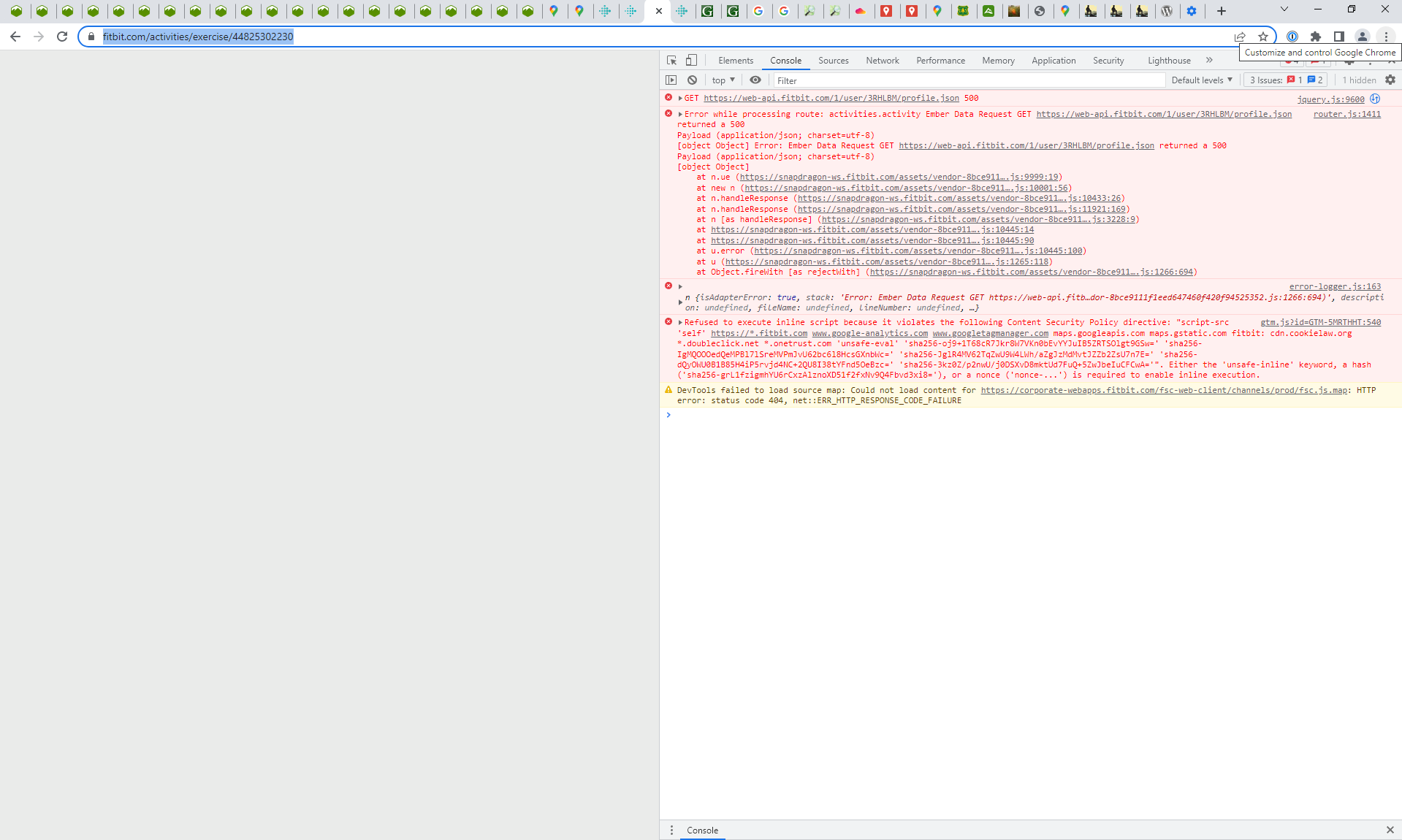This screenshot has width=1402, height=840.
Task: Go back to the previous page
Action: pos(15,37)
